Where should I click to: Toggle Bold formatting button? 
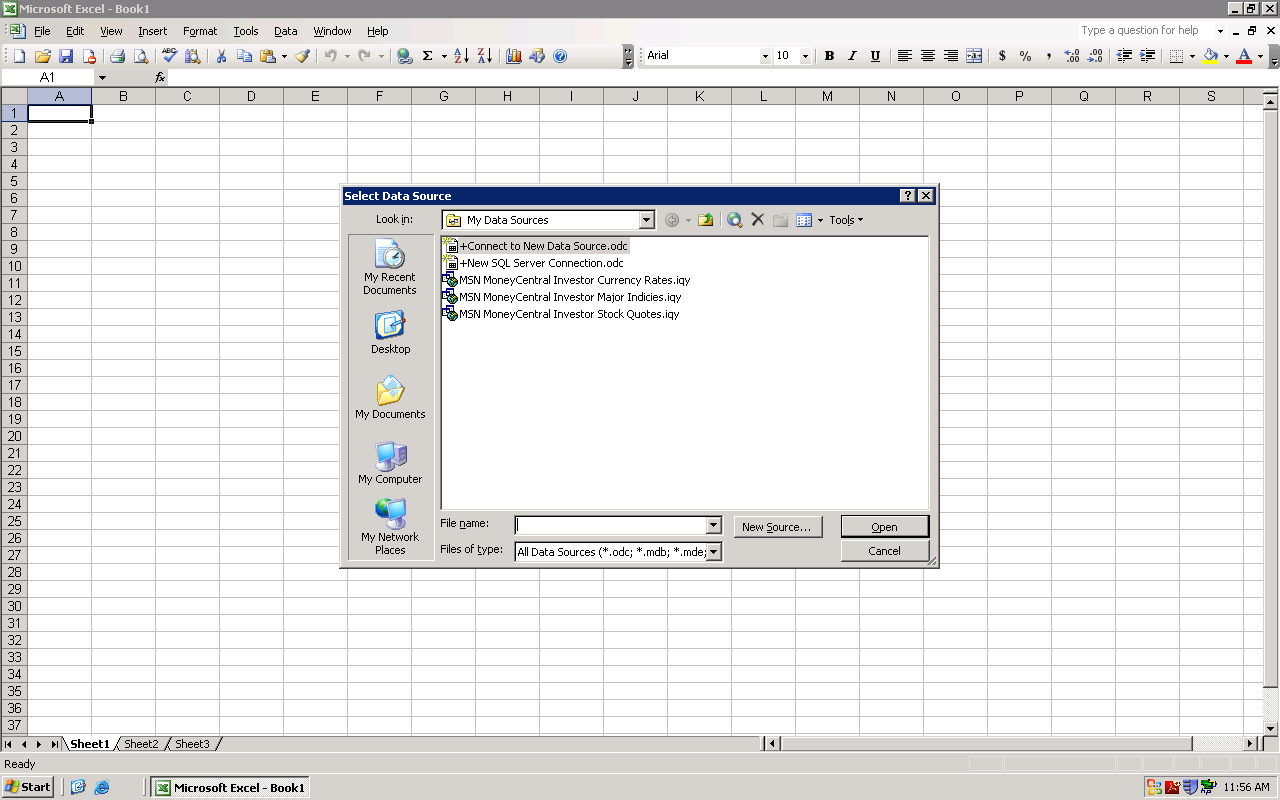[x=829, y=56]
